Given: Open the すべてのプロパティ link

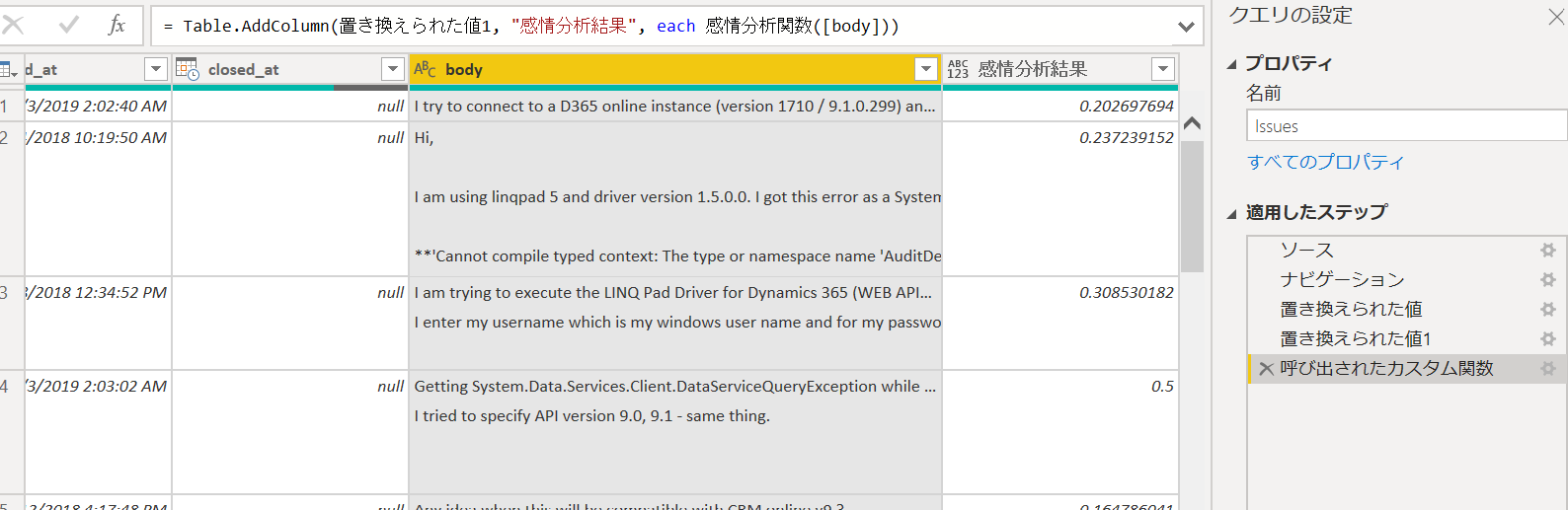Looking at the screenshot, I should coord(1325,162).
